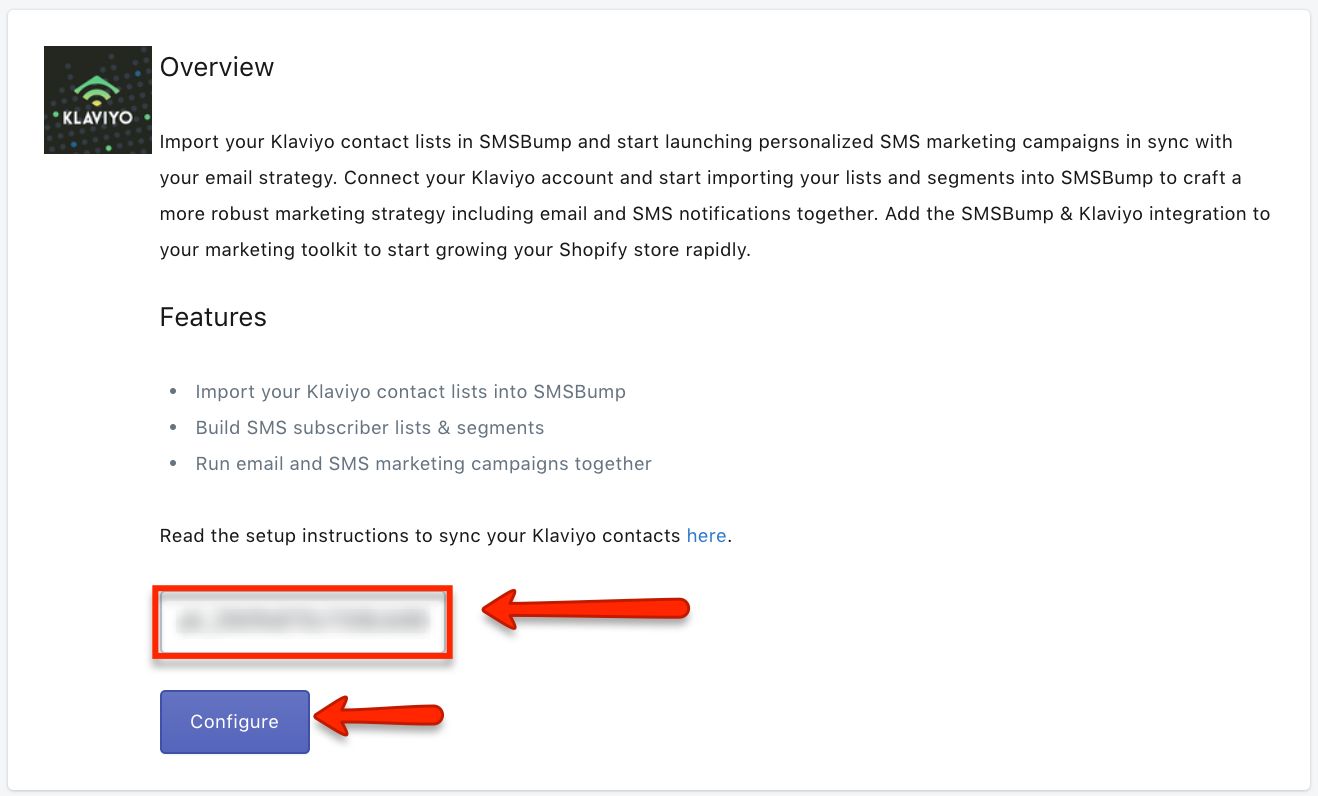This screenshot has width=1318, height=796.
Task: Select 'Import your Klaviyo contact lists into SMSBump' bullet
Action: click(x=411, y=392)
